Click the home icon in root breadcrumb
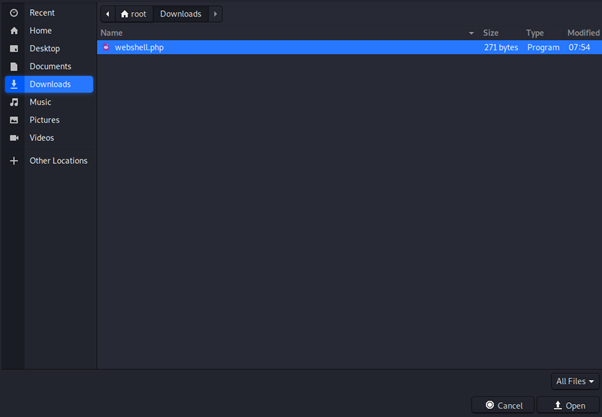Screen dimensions: 602x417 click(124, 14)
